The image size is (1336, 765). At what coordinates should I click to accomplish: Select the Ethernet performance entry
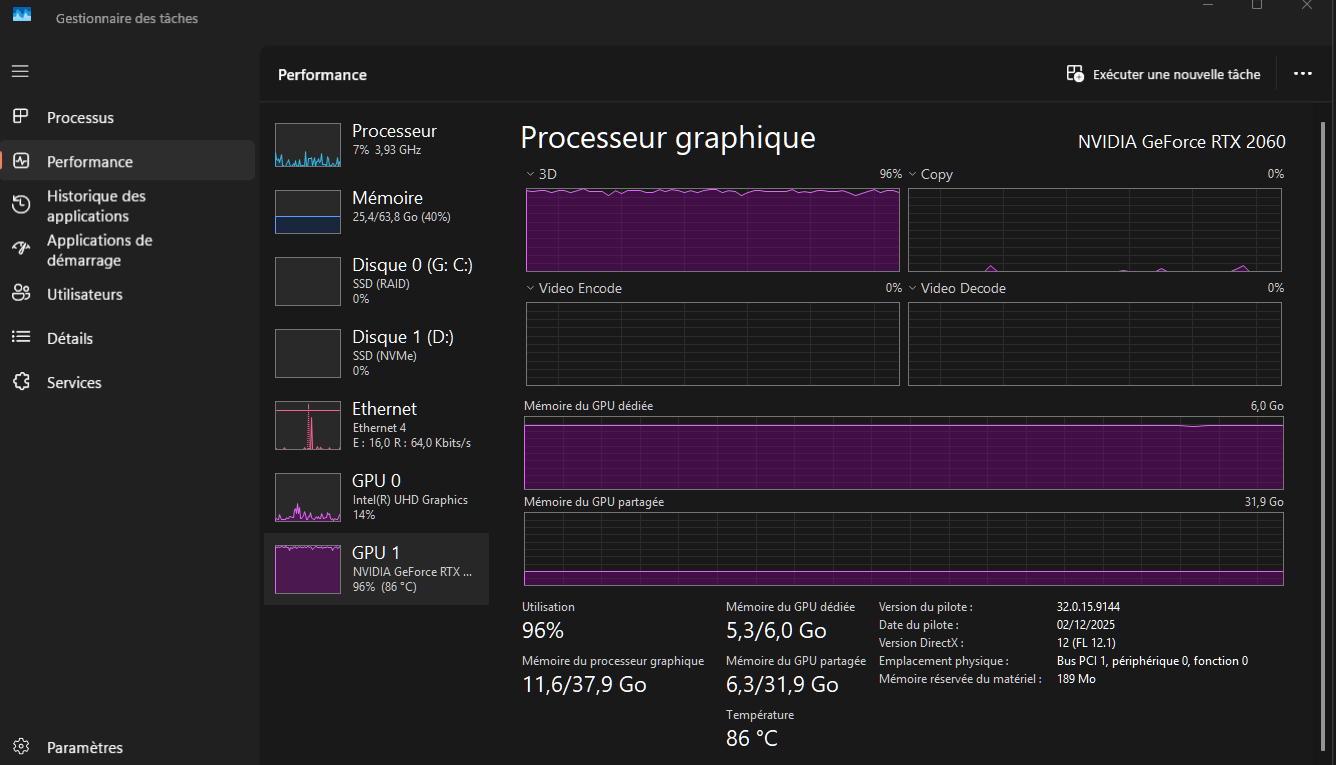[376, 425]
